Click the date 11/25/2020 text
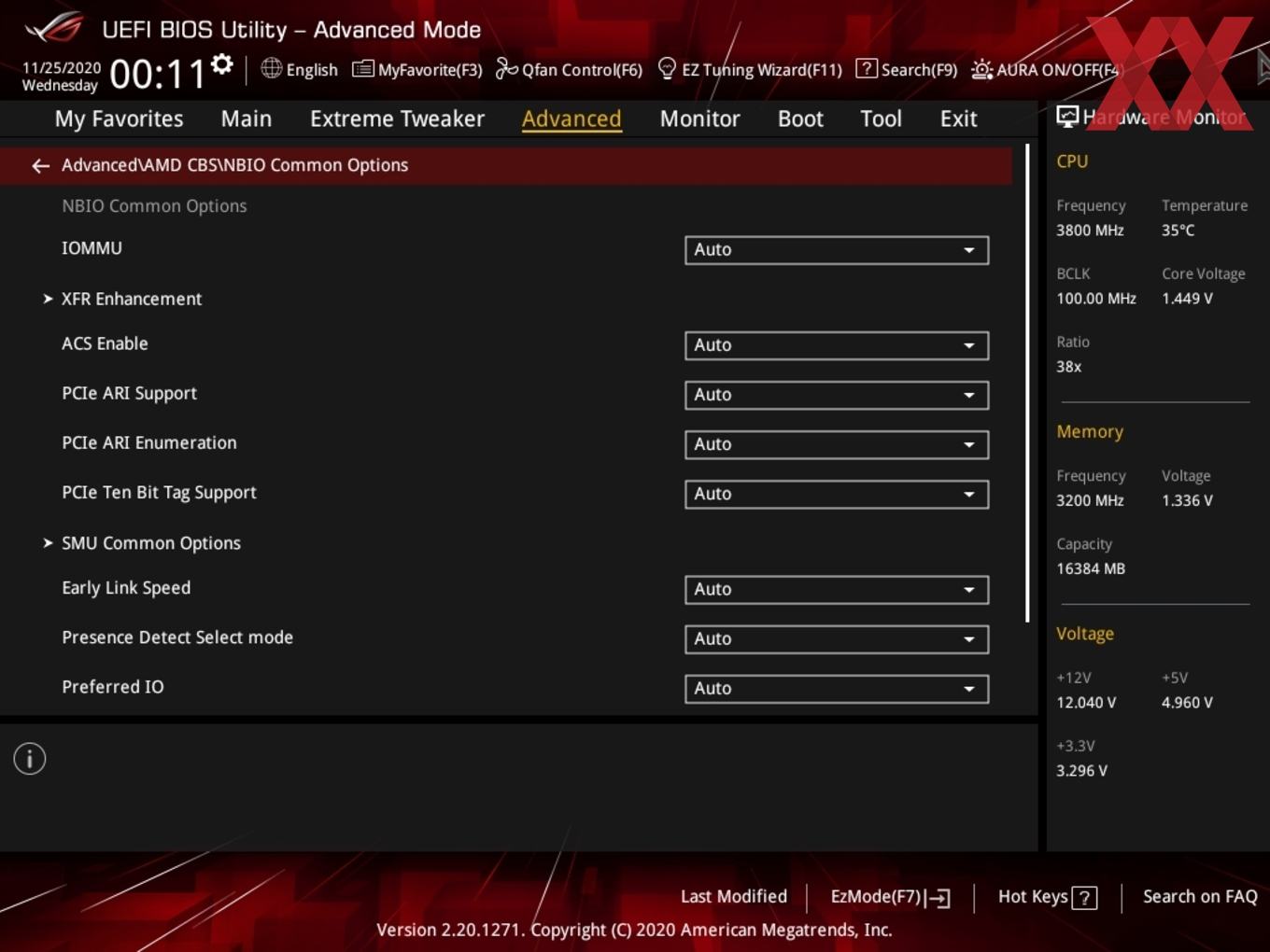1270x952 pixels. (x=62, y=68)
